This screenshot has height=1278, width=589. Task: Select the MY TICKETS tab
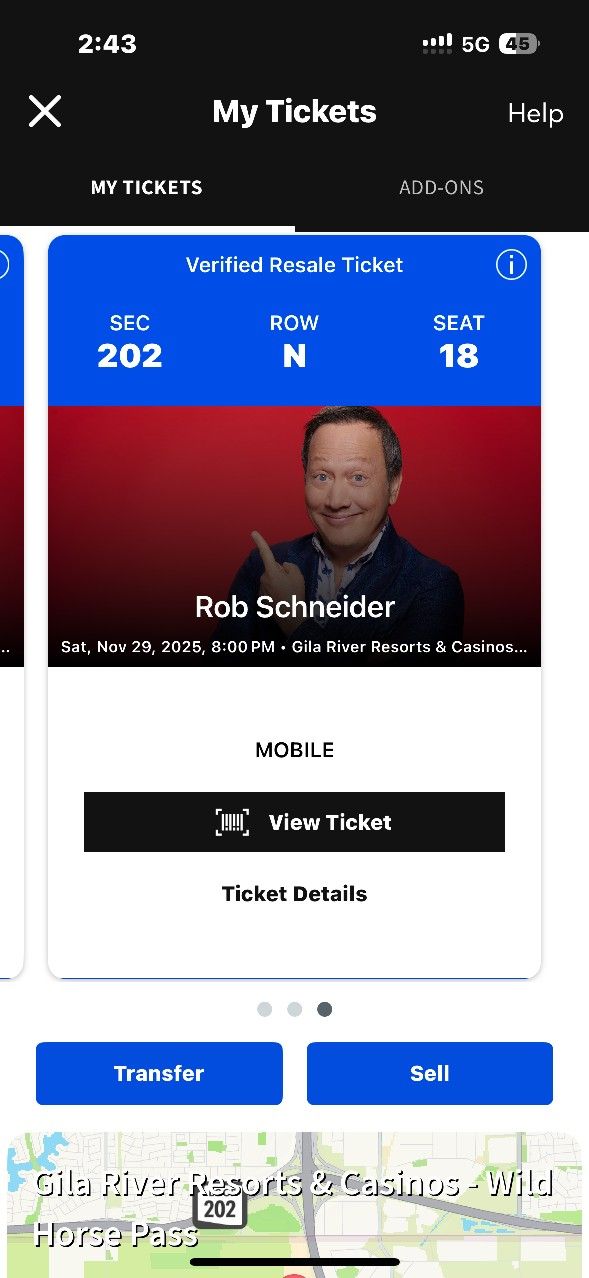click(x=146, y=187)
